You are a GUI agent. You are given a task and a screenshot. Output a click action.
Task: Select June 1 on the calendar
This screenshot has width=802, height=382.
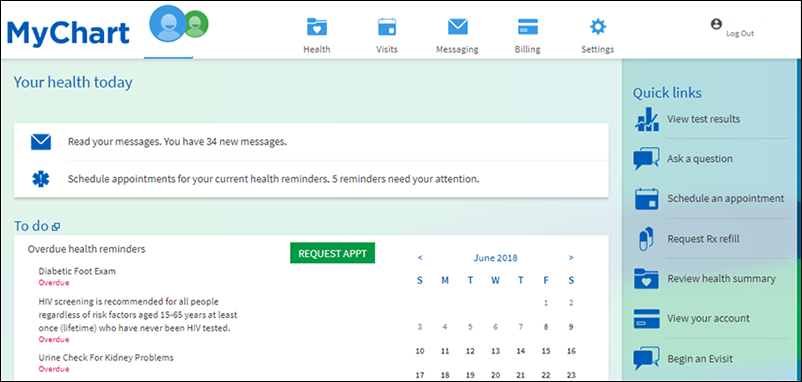point(546,303)
